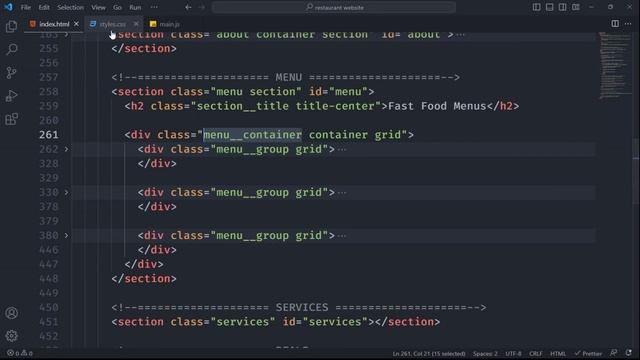Click id="services" attribute on line 451
This screenshot has height=360, width=640.
(x=325, y=322)
